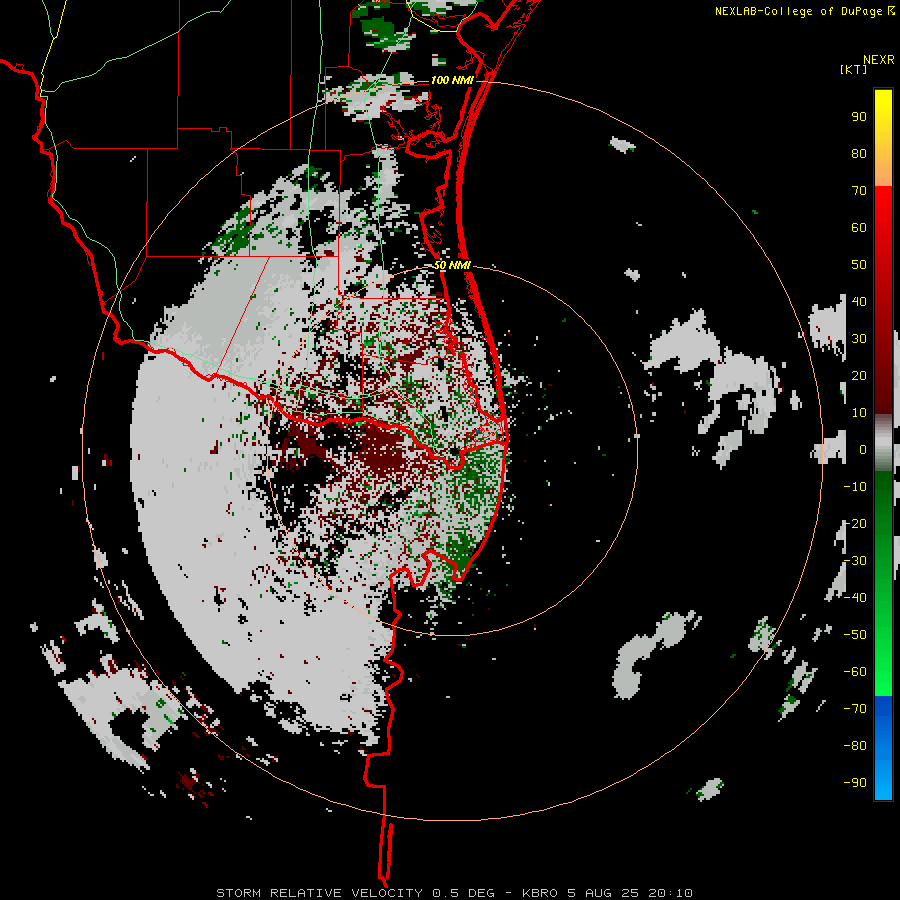The image size is (900, 900).
Task: Click the -80 knot scale value
Action: [x=855, y=746]
